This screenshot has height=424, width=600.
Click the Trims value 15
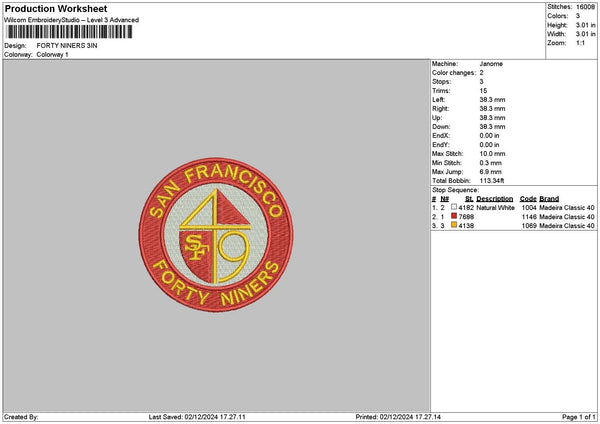[x=483, y=91]
